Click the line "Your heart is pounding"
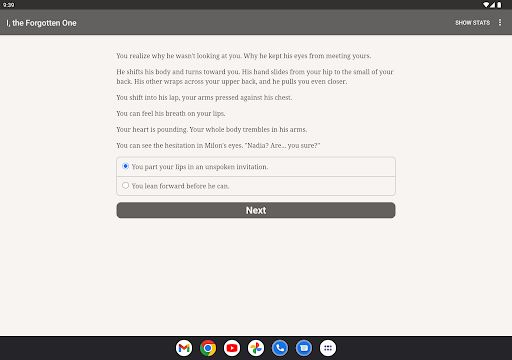The image size is (512, 360). click(x=212, y=130)
